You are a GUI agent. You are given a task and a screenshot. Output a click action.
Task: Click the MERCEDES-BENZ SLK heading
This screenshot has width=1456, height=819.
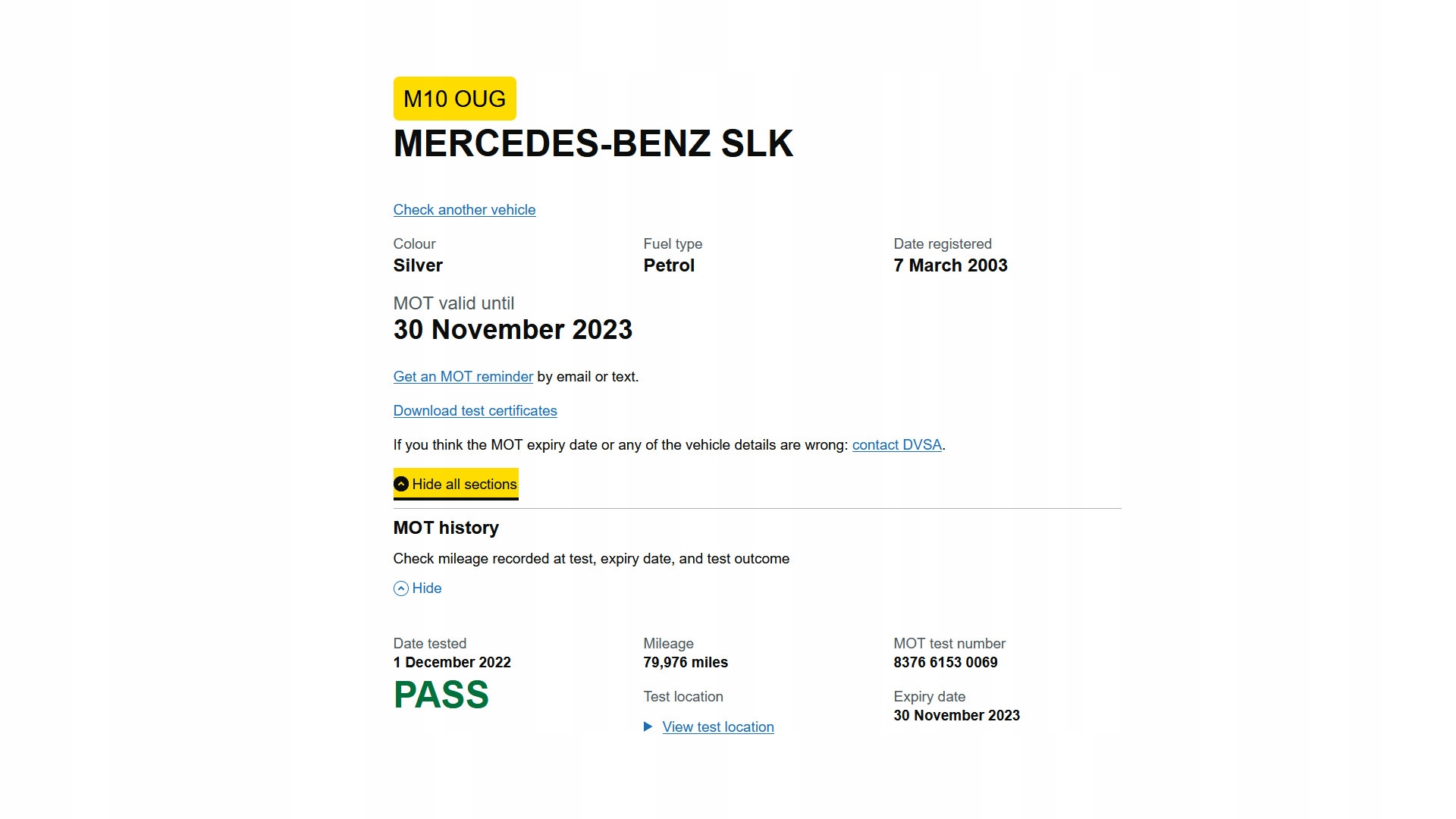click(x=593, y=144)
